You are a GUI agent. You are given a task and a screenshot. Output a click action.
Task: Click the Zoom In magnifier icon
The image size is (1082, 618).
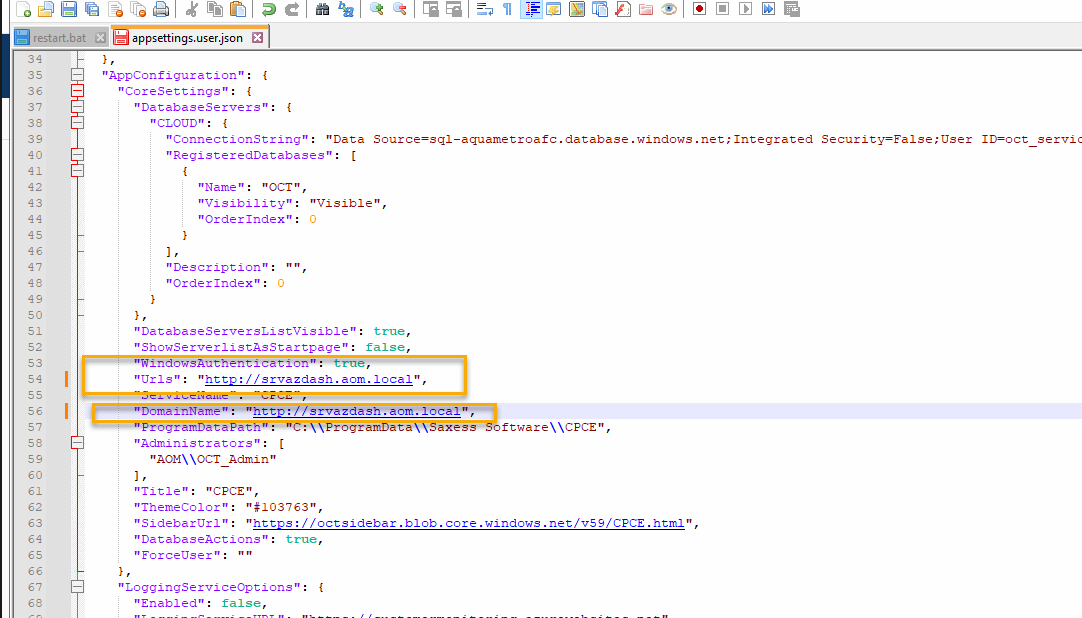376,9
